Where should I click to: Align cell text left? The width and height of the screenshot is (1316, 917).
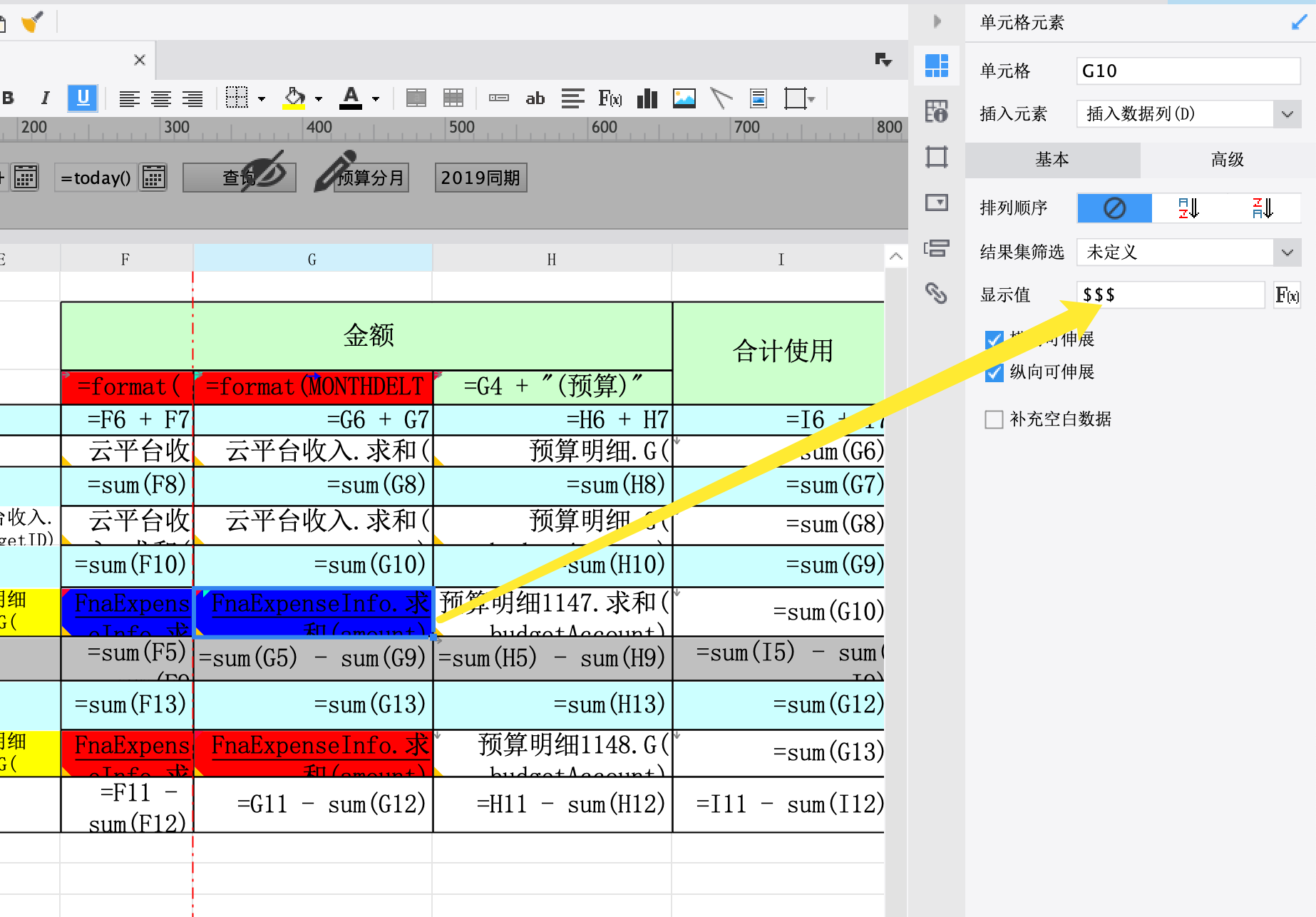(x=129, y=98)
